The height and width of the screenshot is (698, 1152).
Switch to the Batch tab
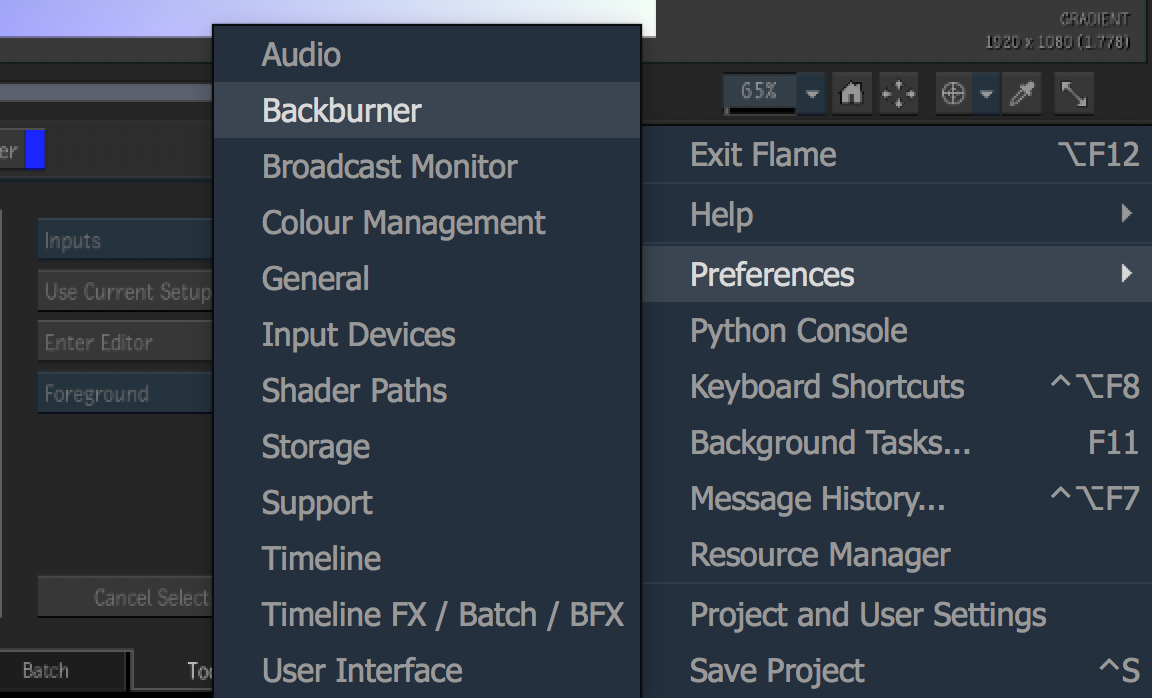tap(46, 670)
